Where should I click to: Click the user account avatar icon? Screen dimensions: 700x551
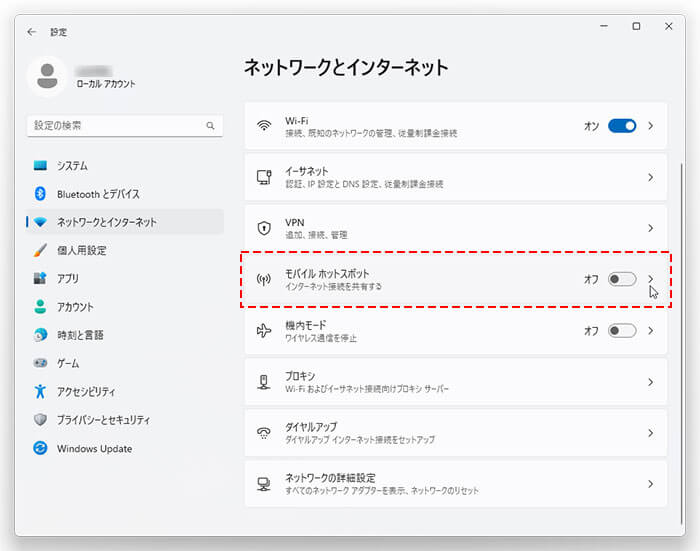47,76
